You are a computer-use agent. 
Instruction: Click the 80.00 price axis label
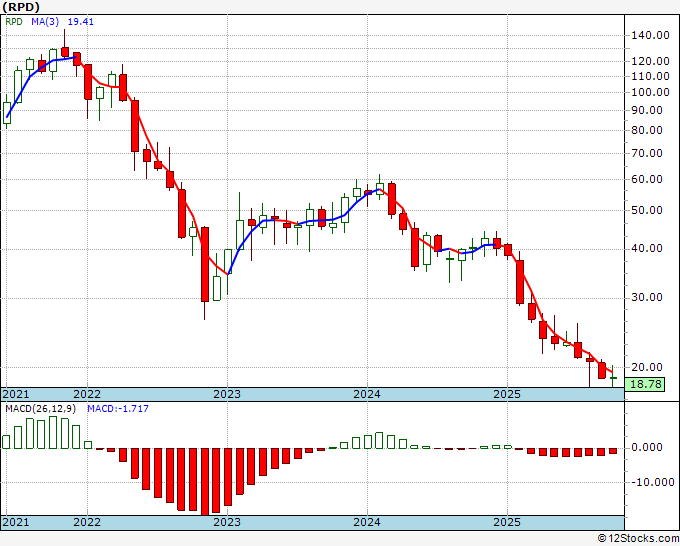pyautogui.click(x=647, y=130)
